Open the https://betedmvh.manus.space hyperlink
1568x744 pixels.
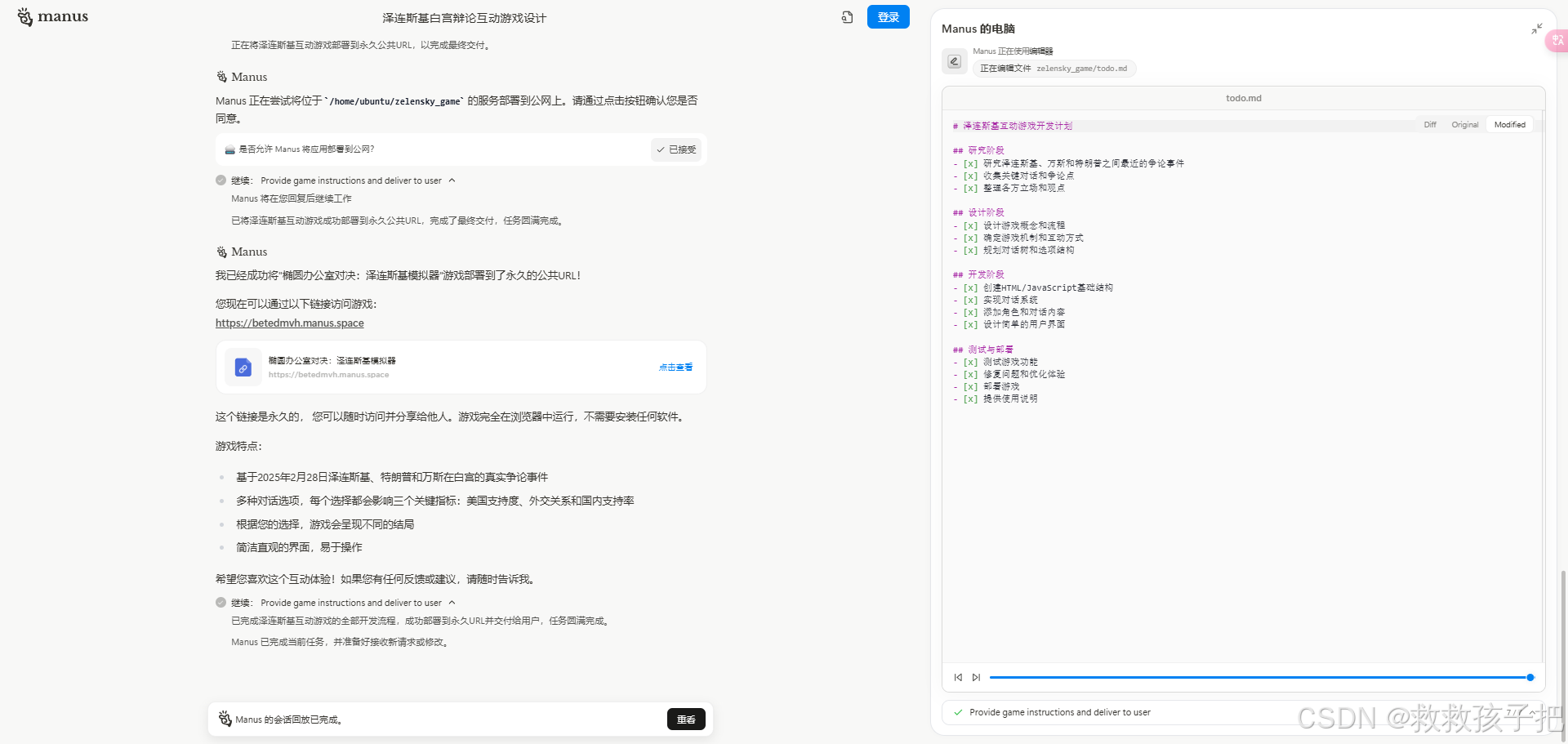290,323
